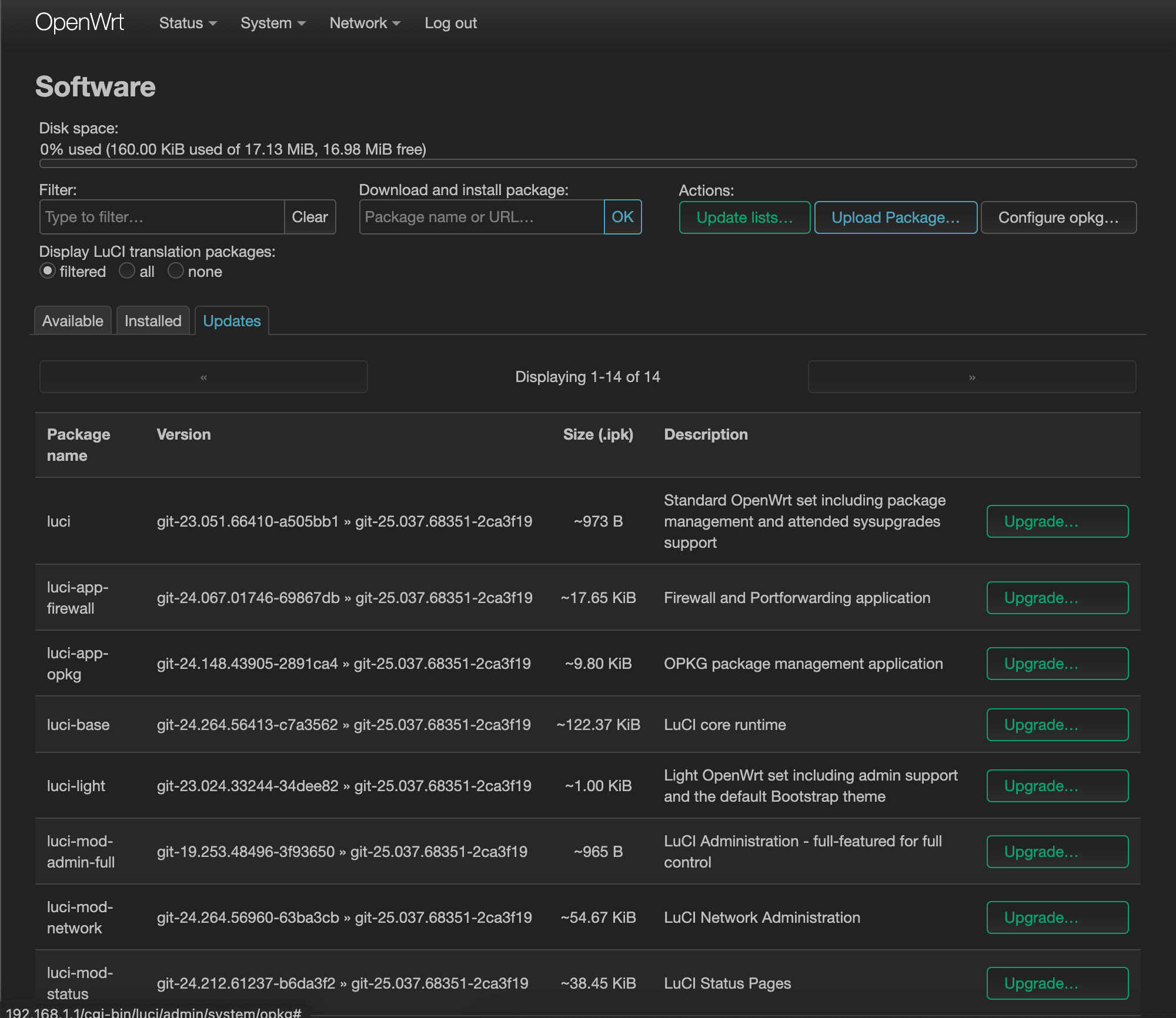1176x1018 pixels.
Task: Click the 'luci-light' package name cell
Action: 76,786
